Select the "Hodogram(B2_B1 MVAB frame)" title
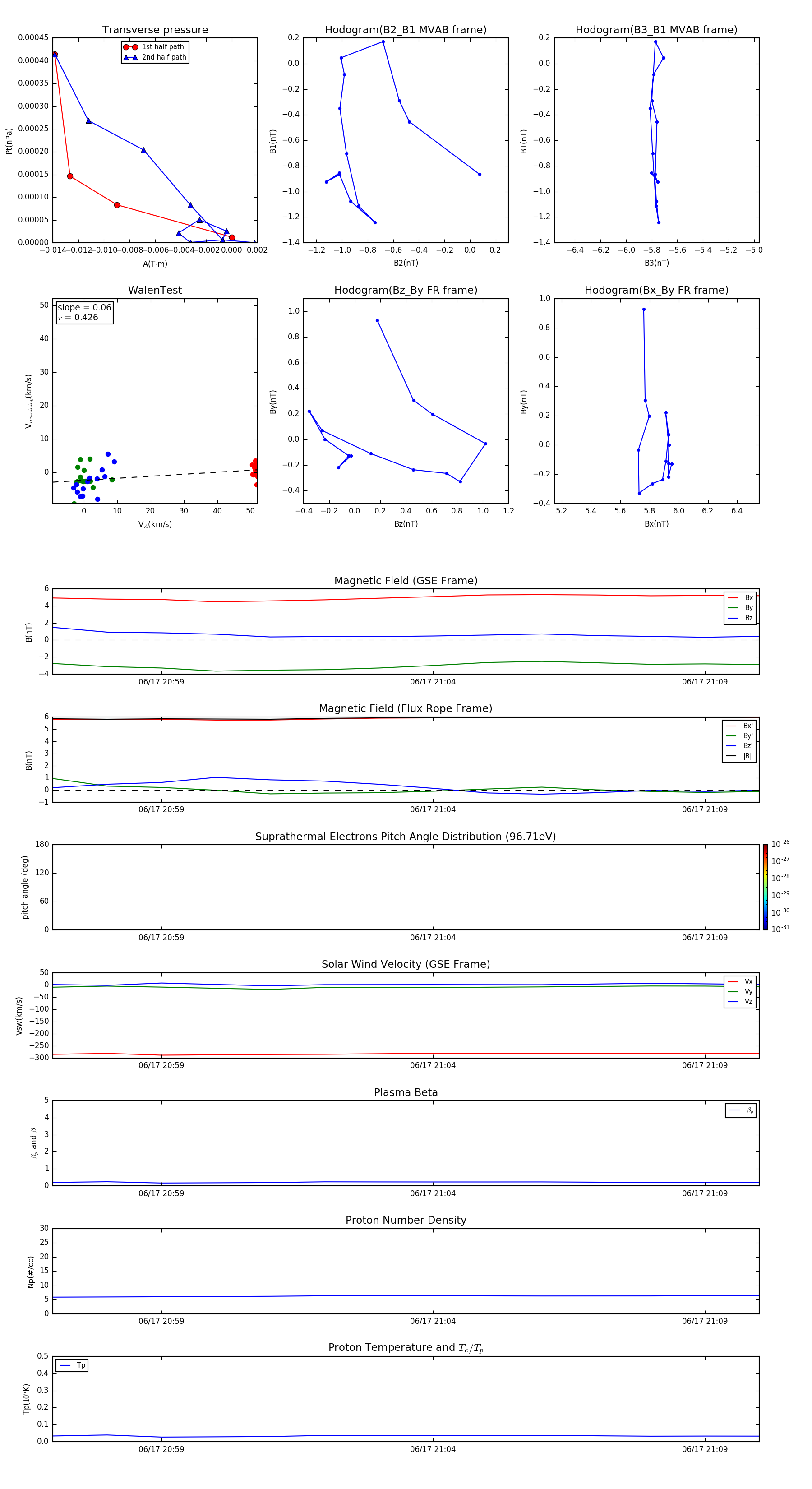The width and height of the screenshot is (812, 1489). [405, 30]
